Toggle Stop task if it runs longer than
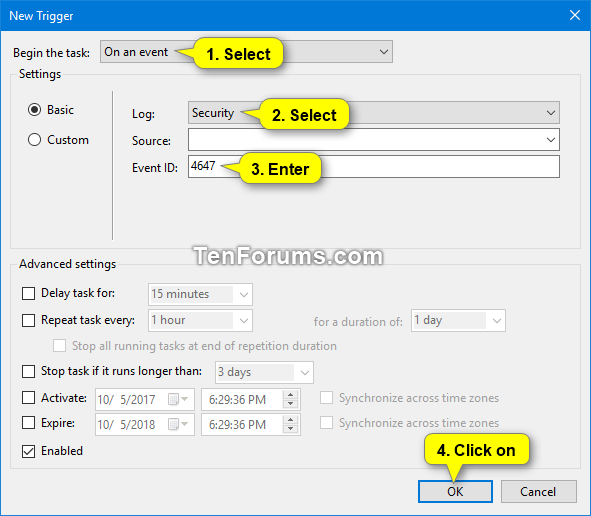Image resolution: width=591 pixels, height=516 pixels. (28, 371)
